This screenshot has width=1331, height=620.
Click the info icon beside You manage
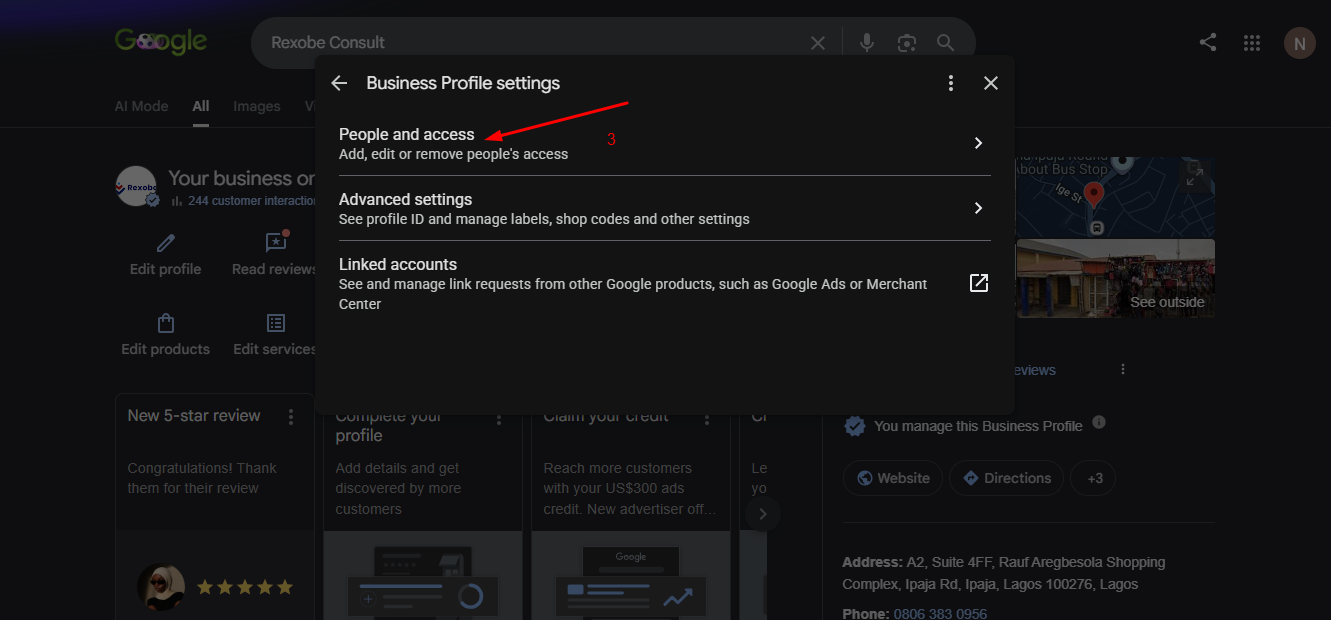(1099, 422)
